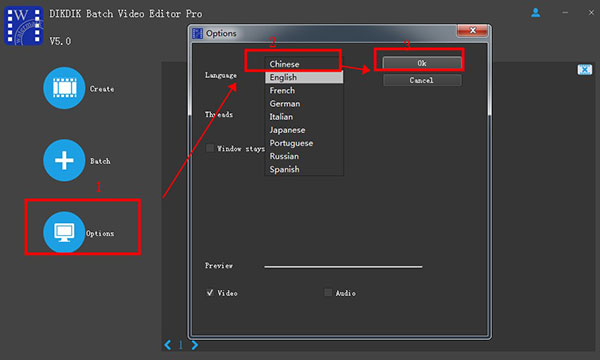Go to previous page arrow
The height and width of the screenshot is (360, 600).
[x=168, y=345]
